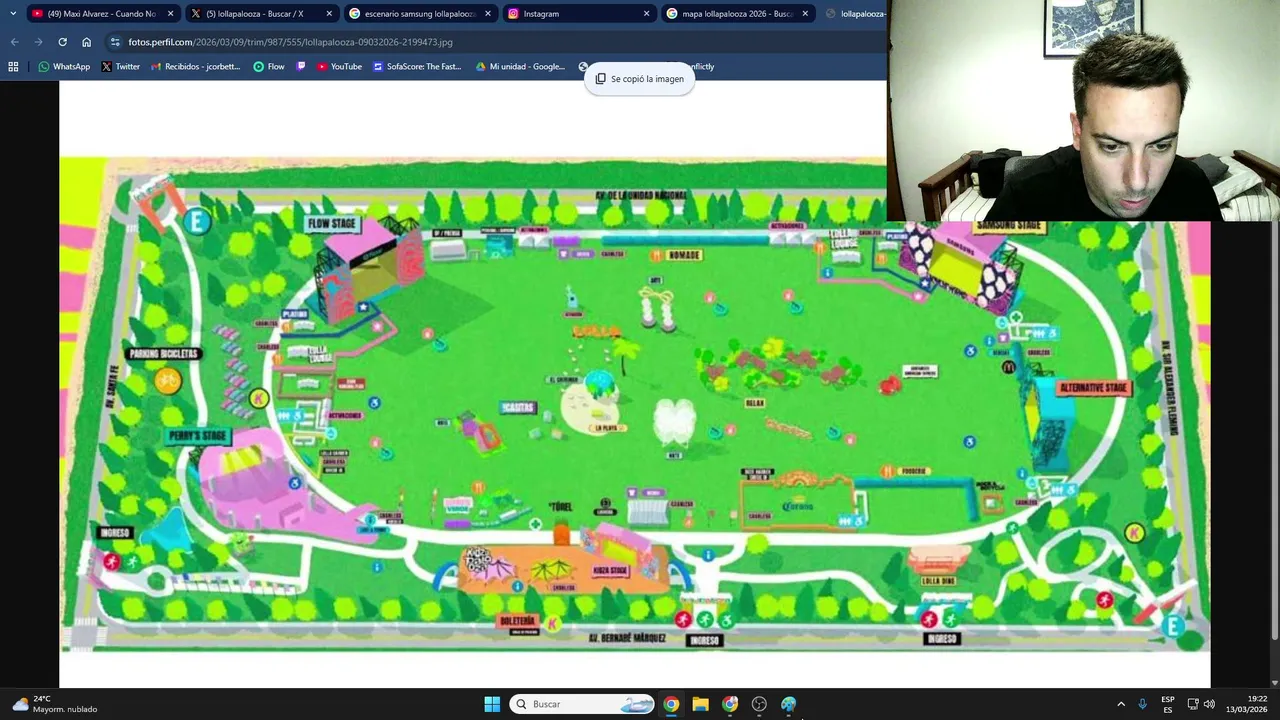Open File Explorer from the taskbar

coord(700,704)
